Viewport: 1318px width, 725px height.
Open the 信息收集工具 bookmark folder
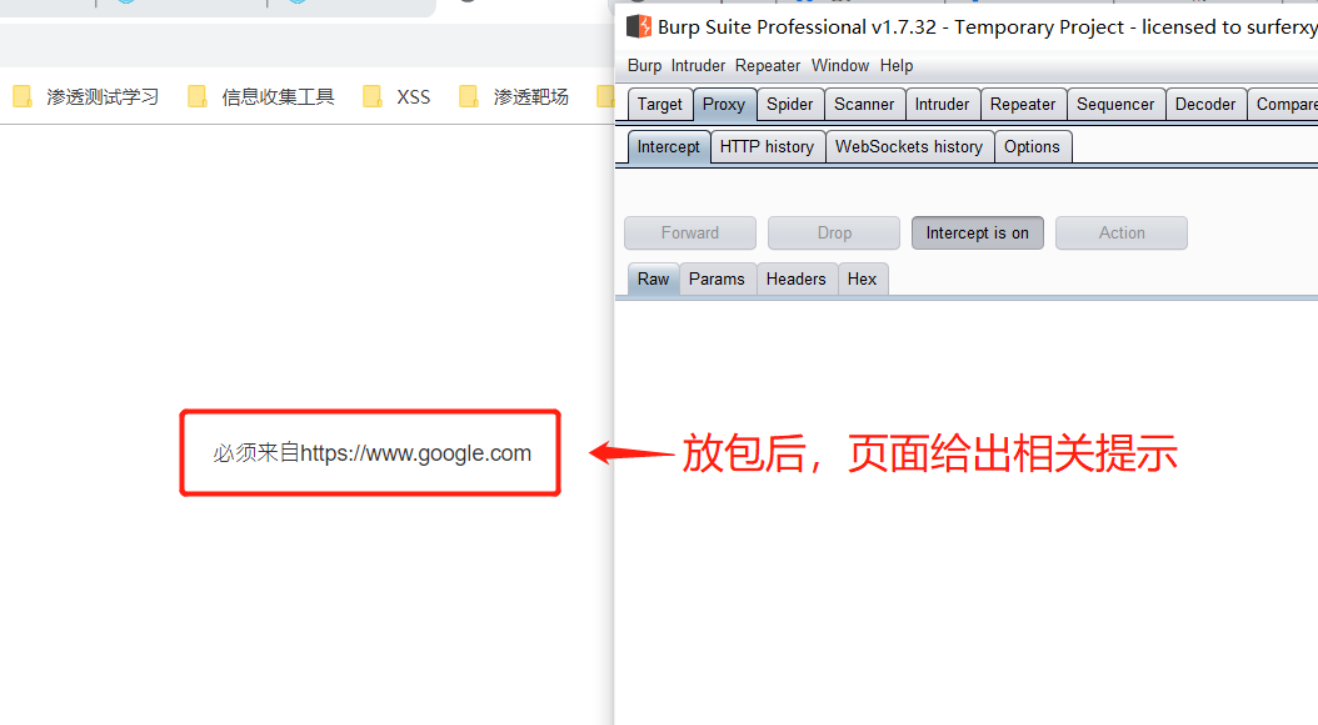pyautogui.click(x=261, y=97)
